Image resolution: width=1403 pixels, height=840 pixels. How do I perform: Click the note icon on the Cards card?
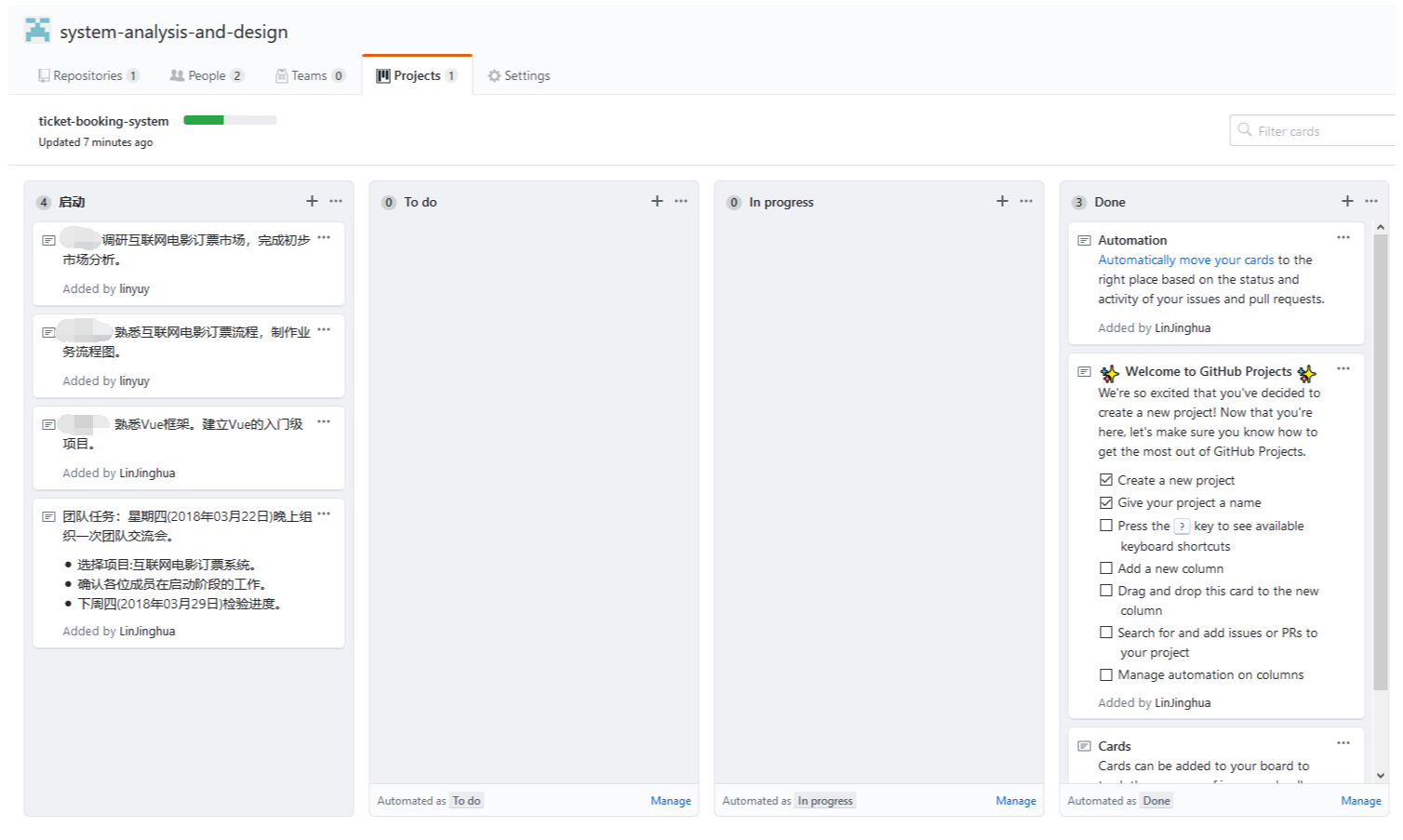(x=1084, y=746)
